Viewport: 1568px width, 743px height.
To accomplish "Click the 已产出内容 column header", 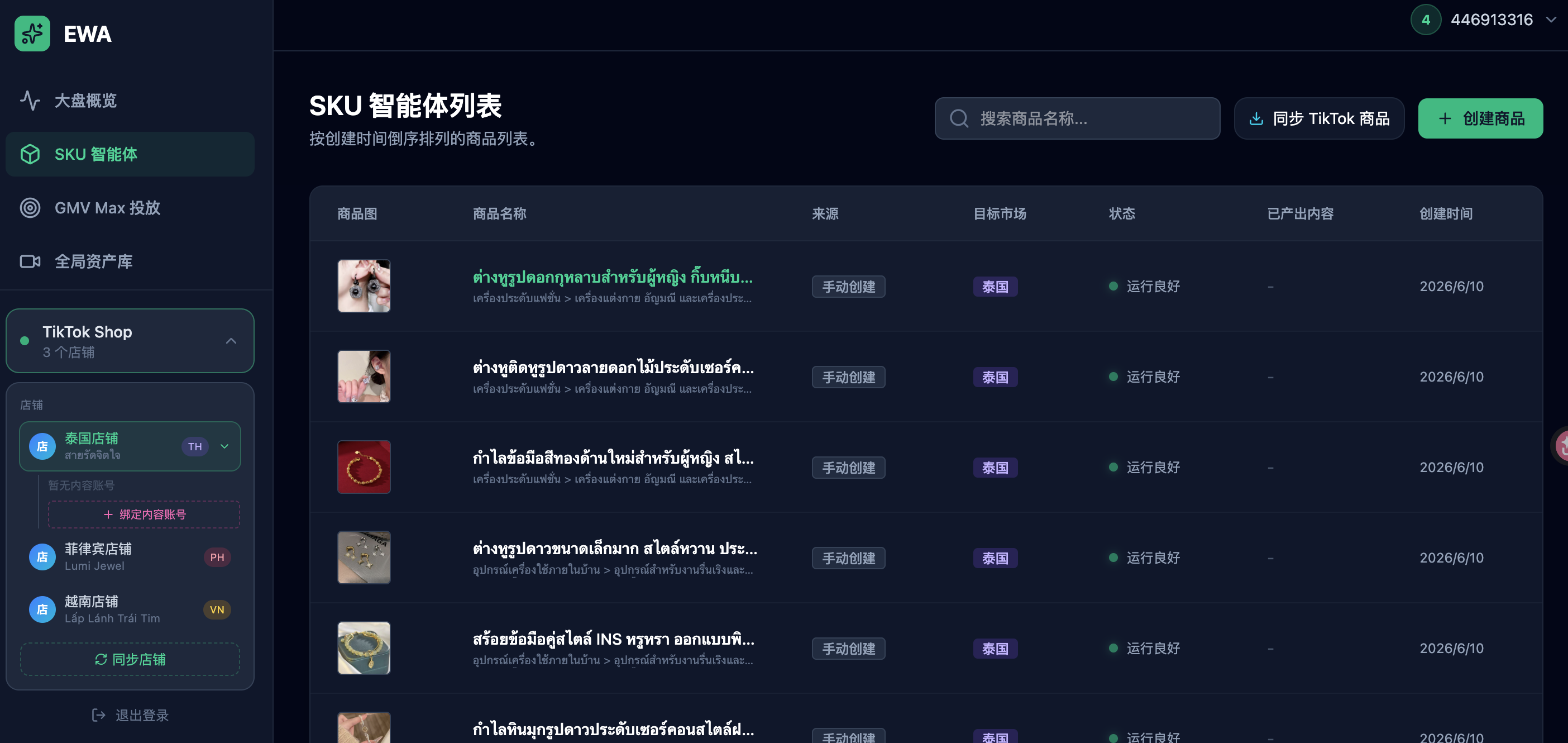I will (x=1300, y=213).
